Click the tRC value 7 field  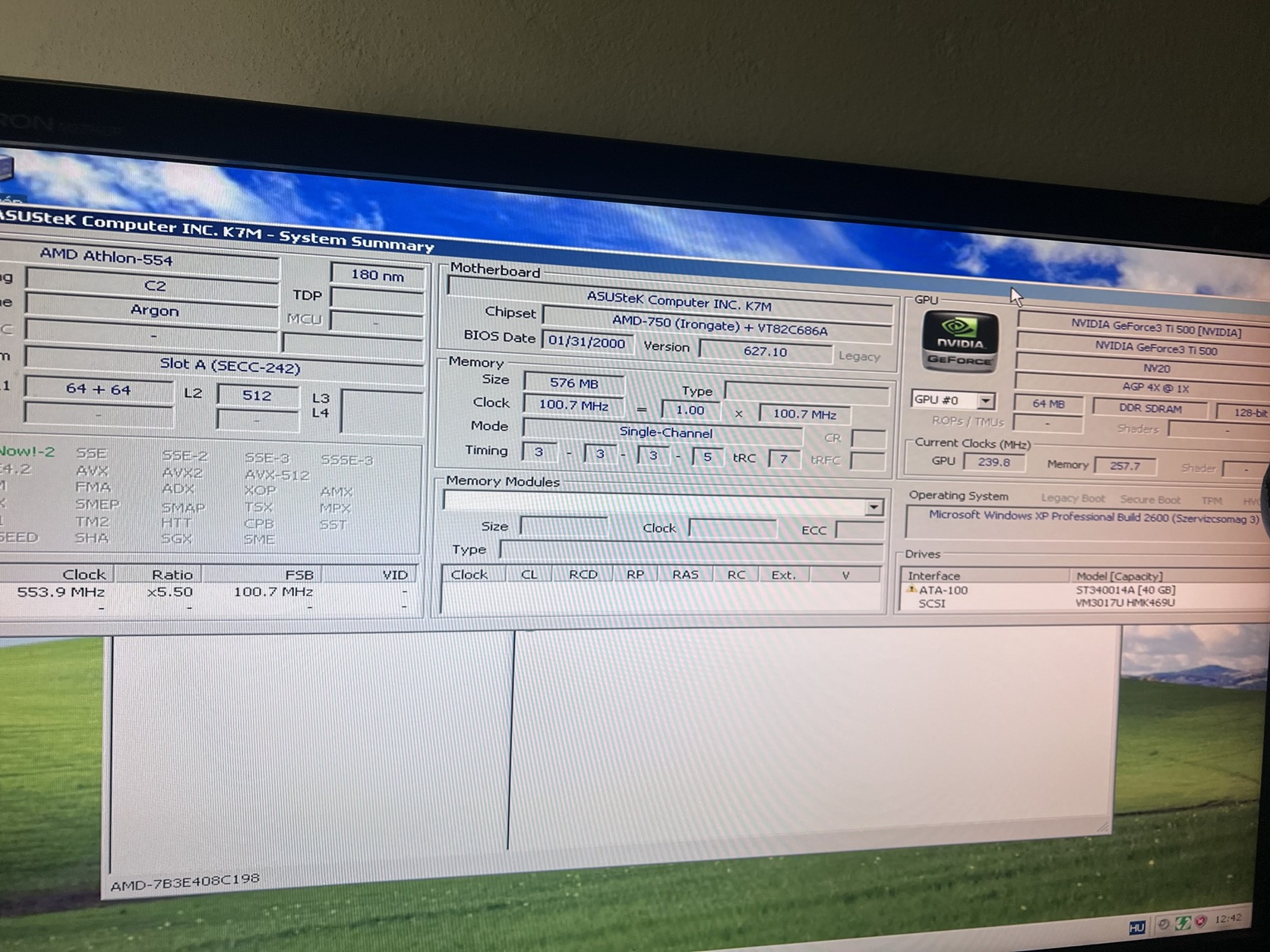pyautogui.click(x=783, y=459)
